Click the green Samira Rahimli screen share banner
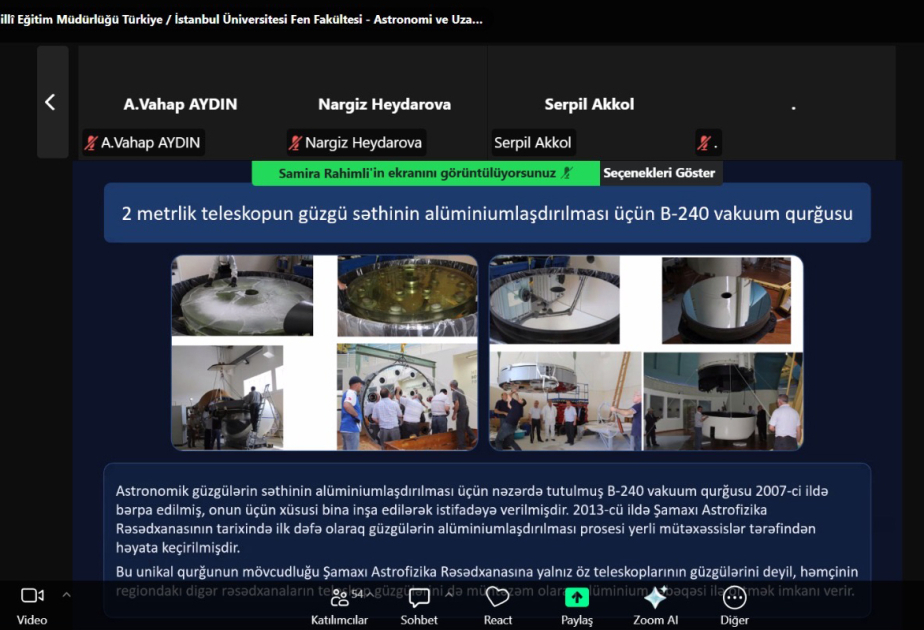924x630 pixels. pos(425,173)
